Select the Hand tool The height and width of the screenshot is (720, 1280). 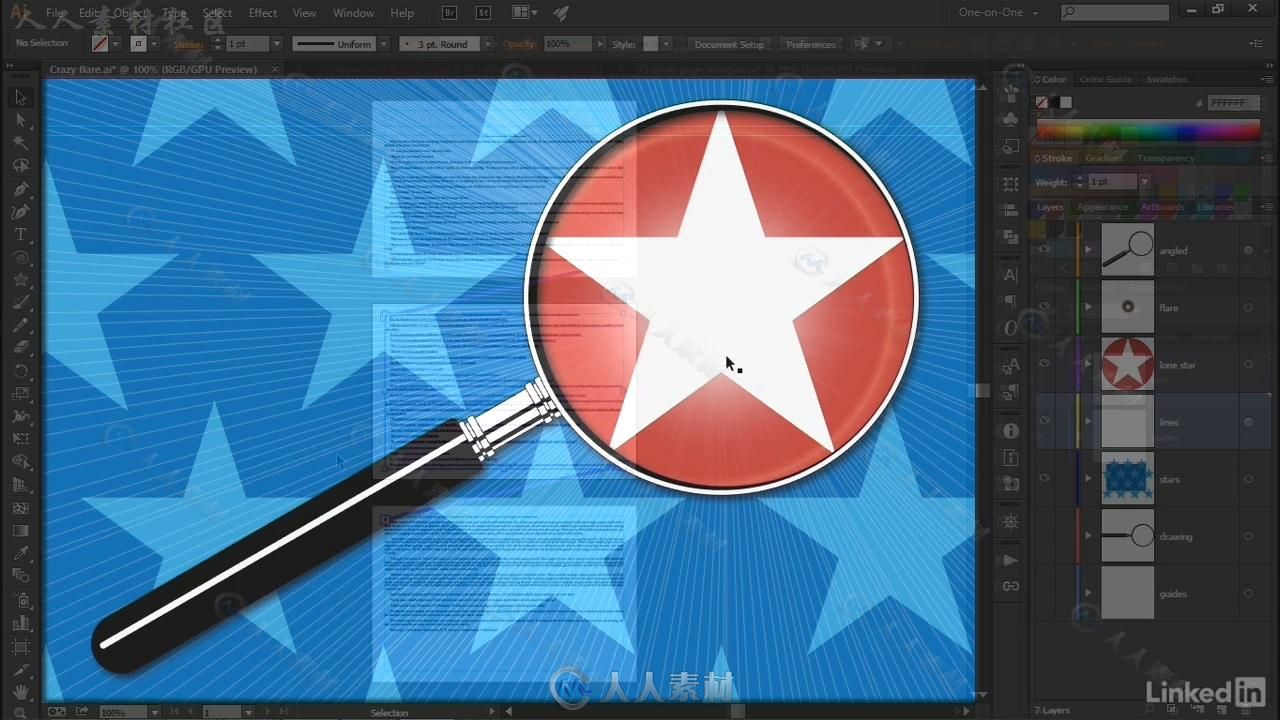[20, 691]
